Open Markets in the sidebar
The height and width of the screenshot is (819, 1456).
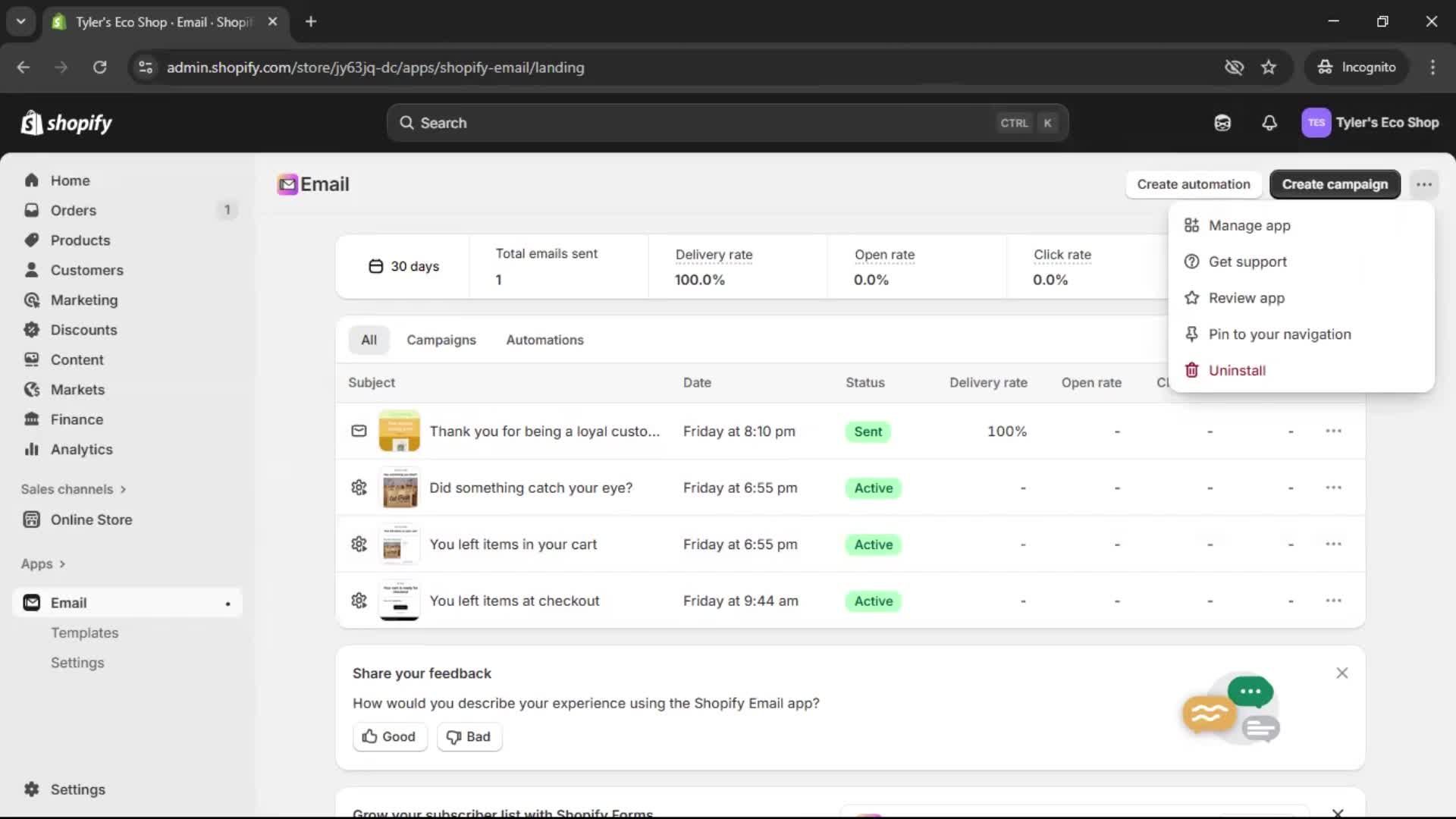(x=77, y=390)
